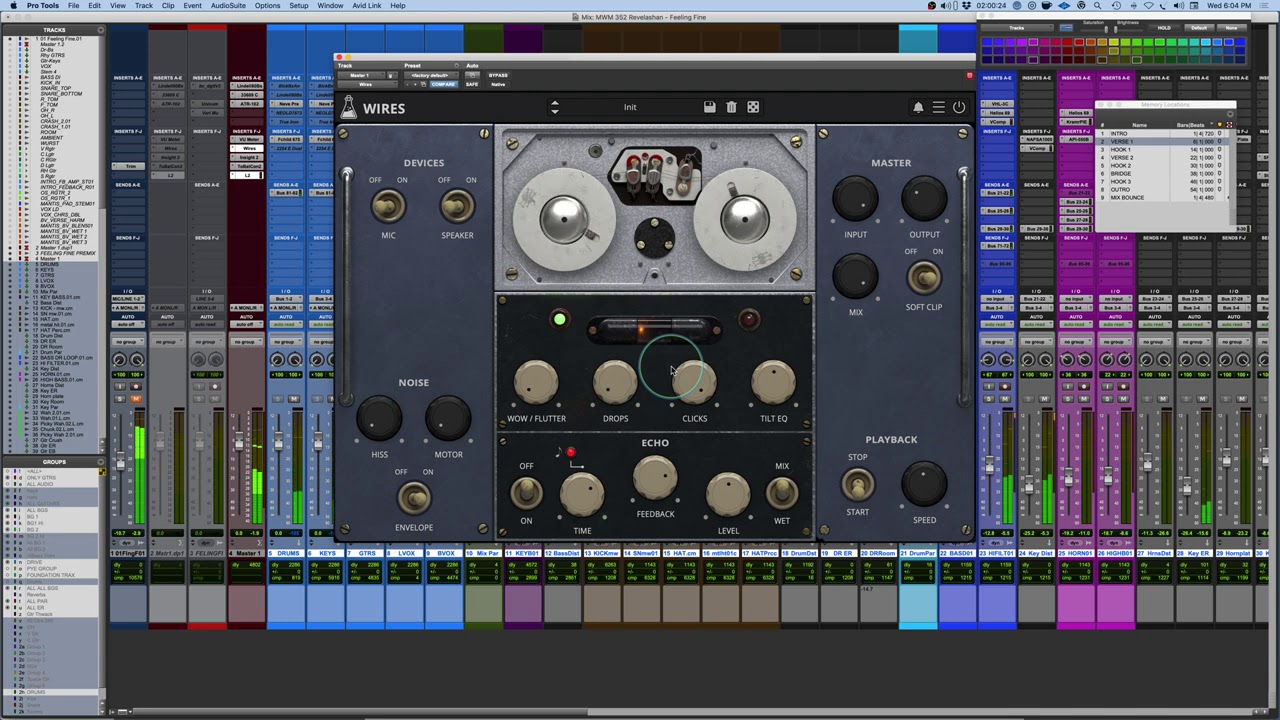Click the echo FEEDBACK knob
1280x720 pixels.
point(655,479)
